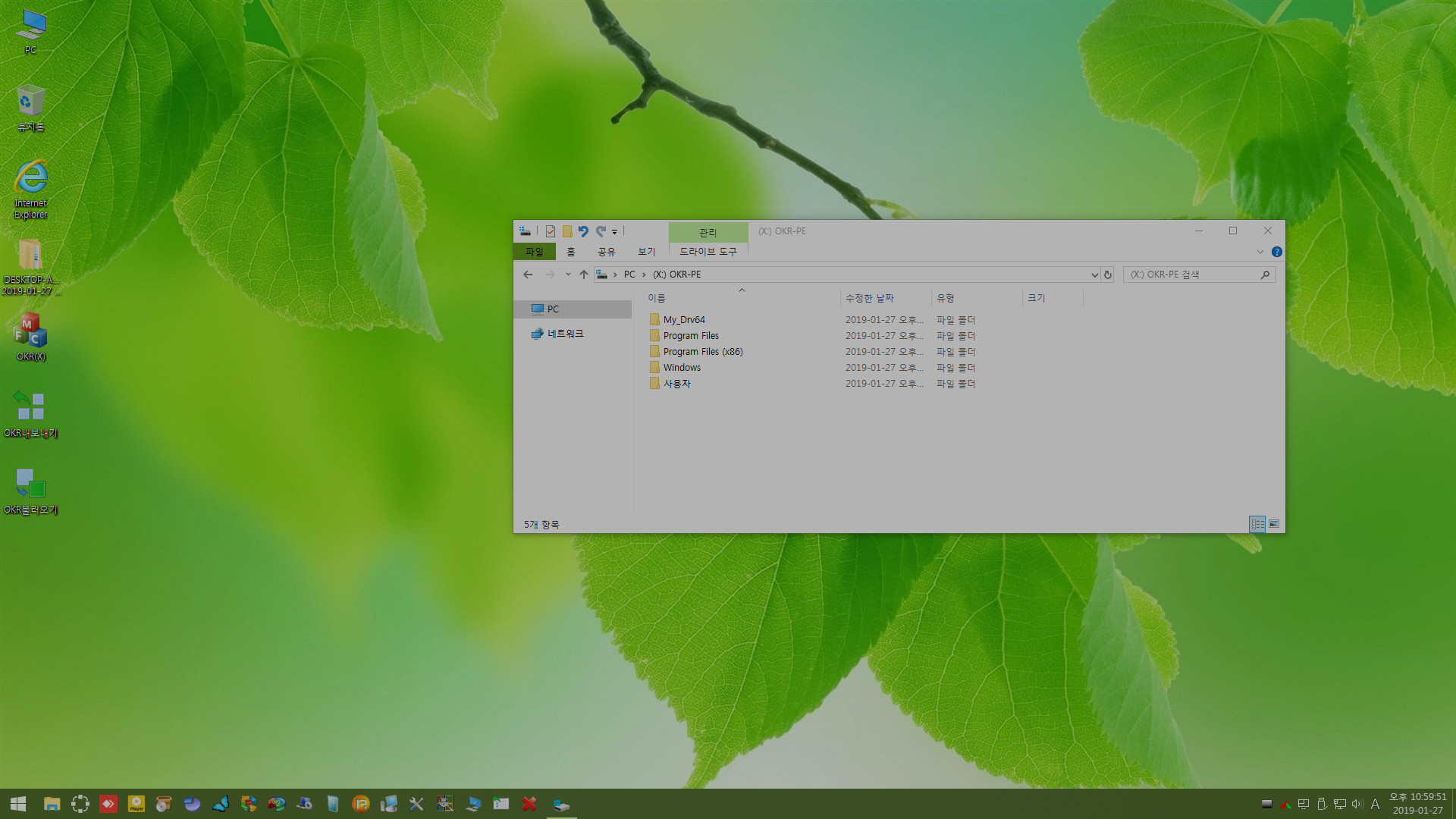Refresh the current folder view
The width and height of the screenshot is (1456, 819).
coord(1108,275)
